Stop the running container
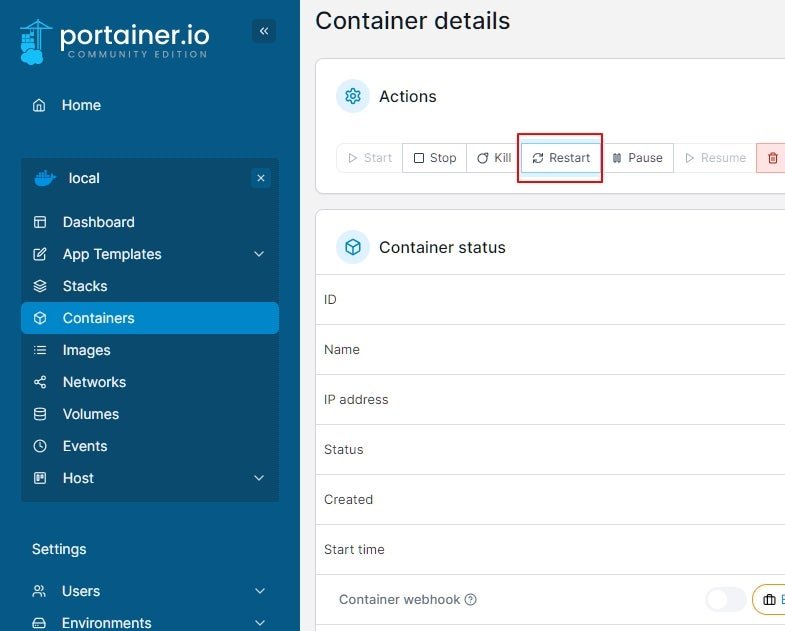The height and width of the screenshot is (631, 785). tap(435, 158)
